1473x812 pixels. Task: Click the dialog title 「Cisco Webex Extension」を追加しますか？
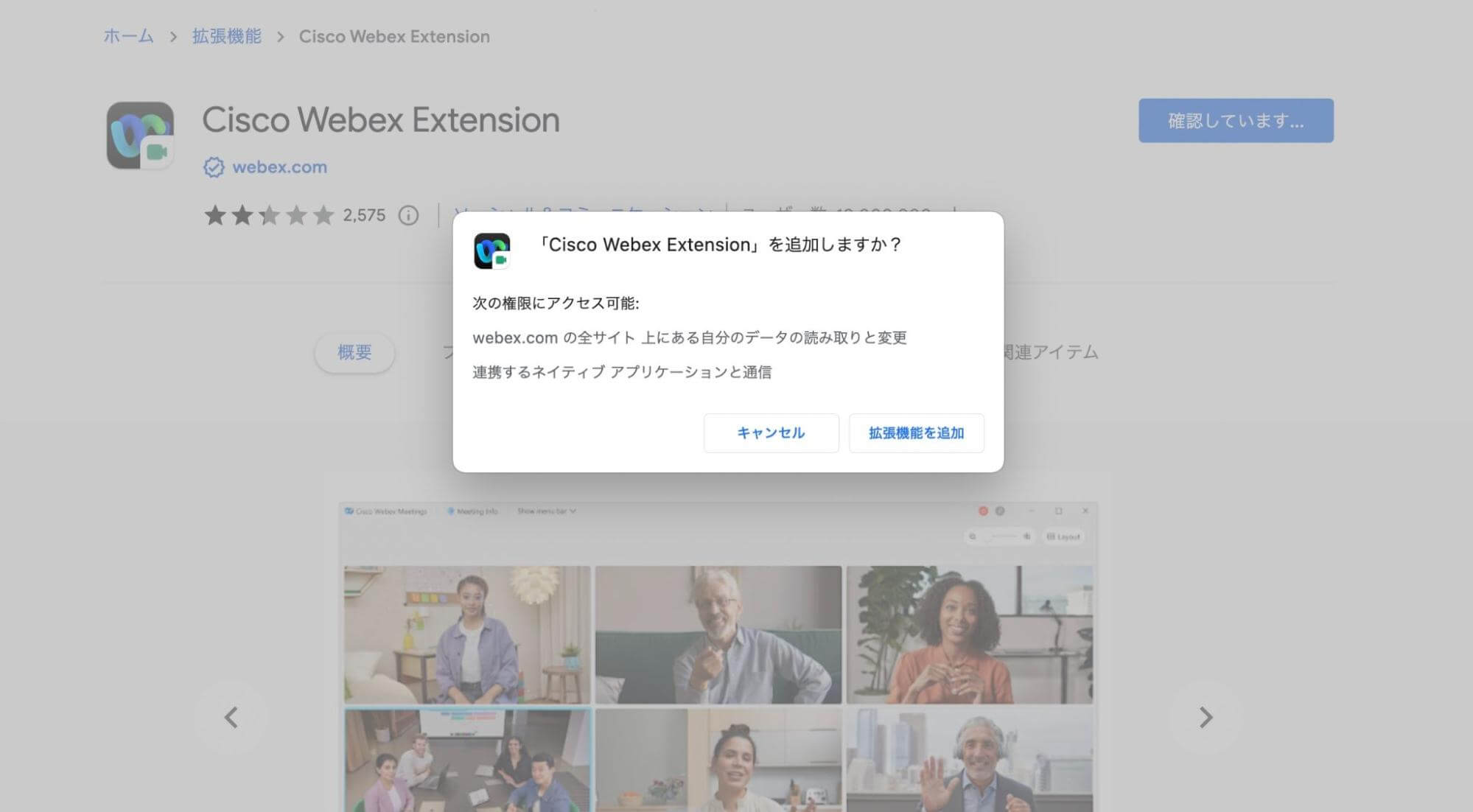[720, 245]
